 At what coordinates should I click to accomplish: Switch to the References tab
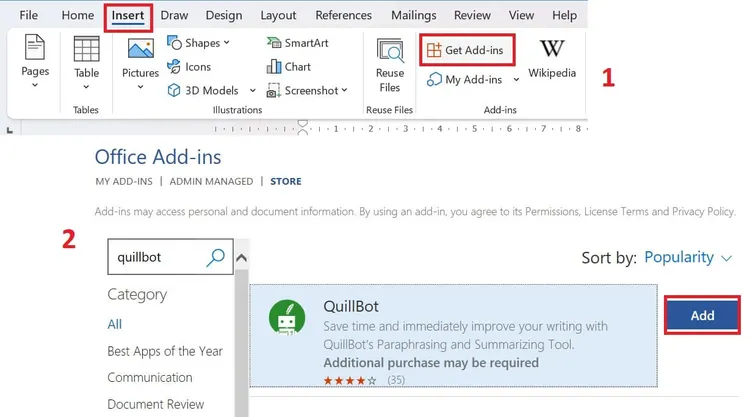pyautogui.click(x=343, y=15)
